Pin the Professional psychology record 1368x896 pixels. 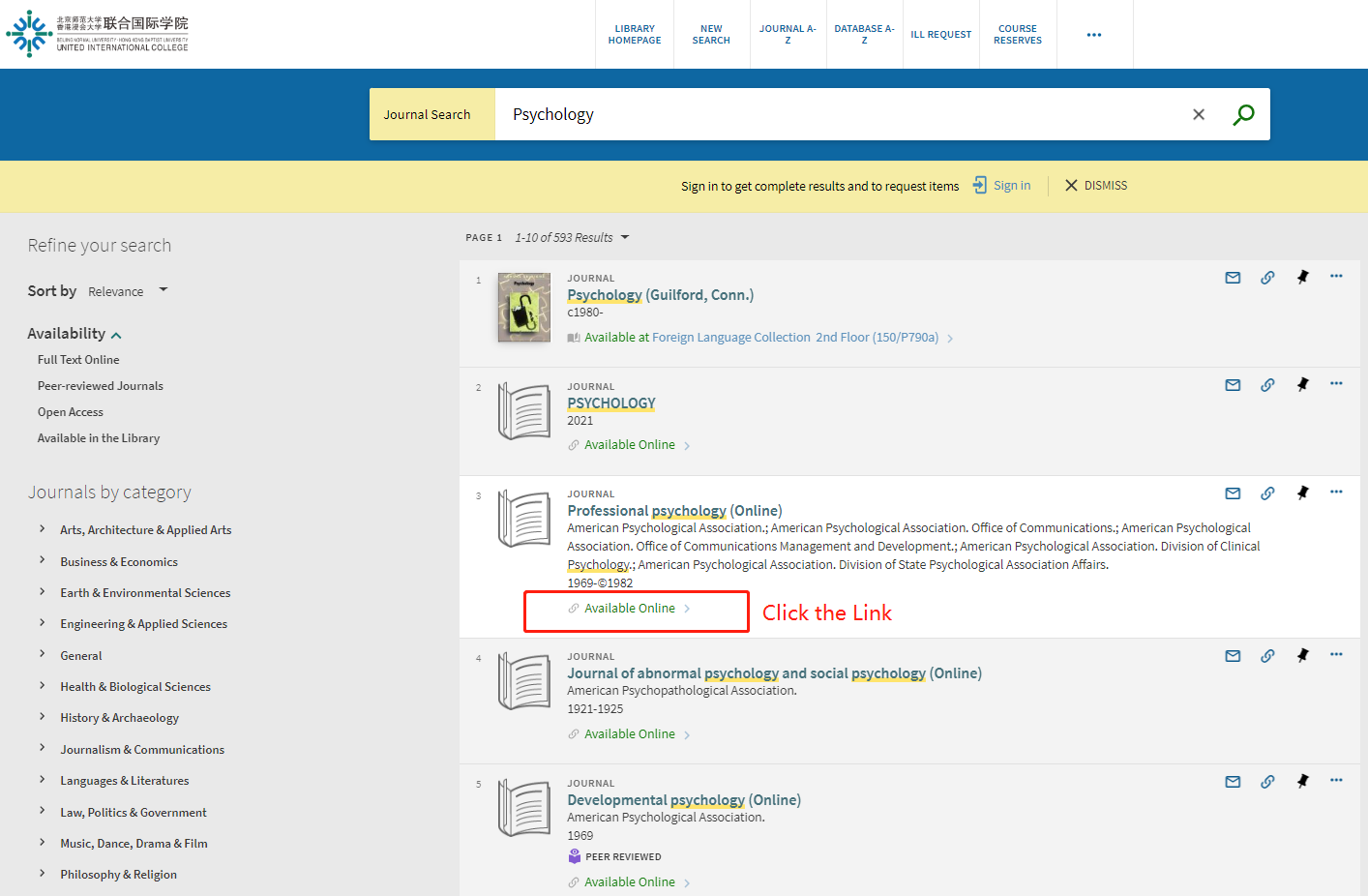pyautogui.click(x=1302, y=491)
